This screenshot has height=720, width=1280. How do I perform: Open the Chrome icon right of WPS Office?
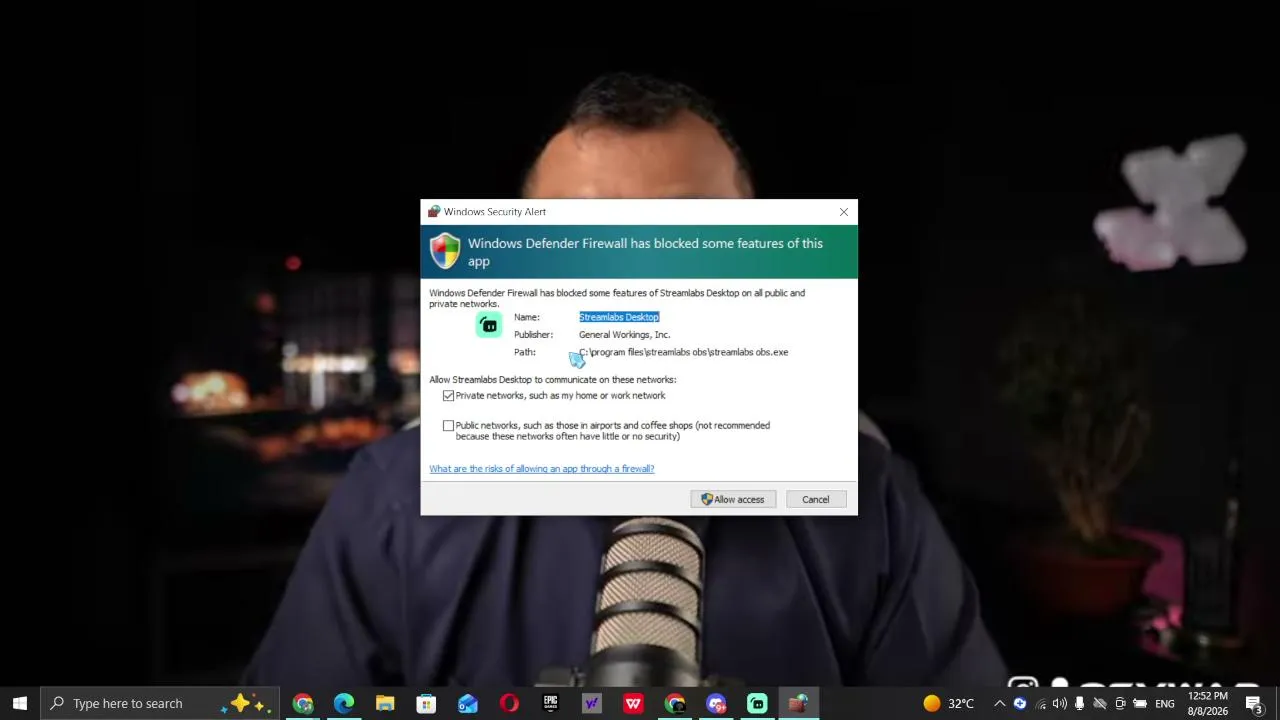(x=675, y=703)
